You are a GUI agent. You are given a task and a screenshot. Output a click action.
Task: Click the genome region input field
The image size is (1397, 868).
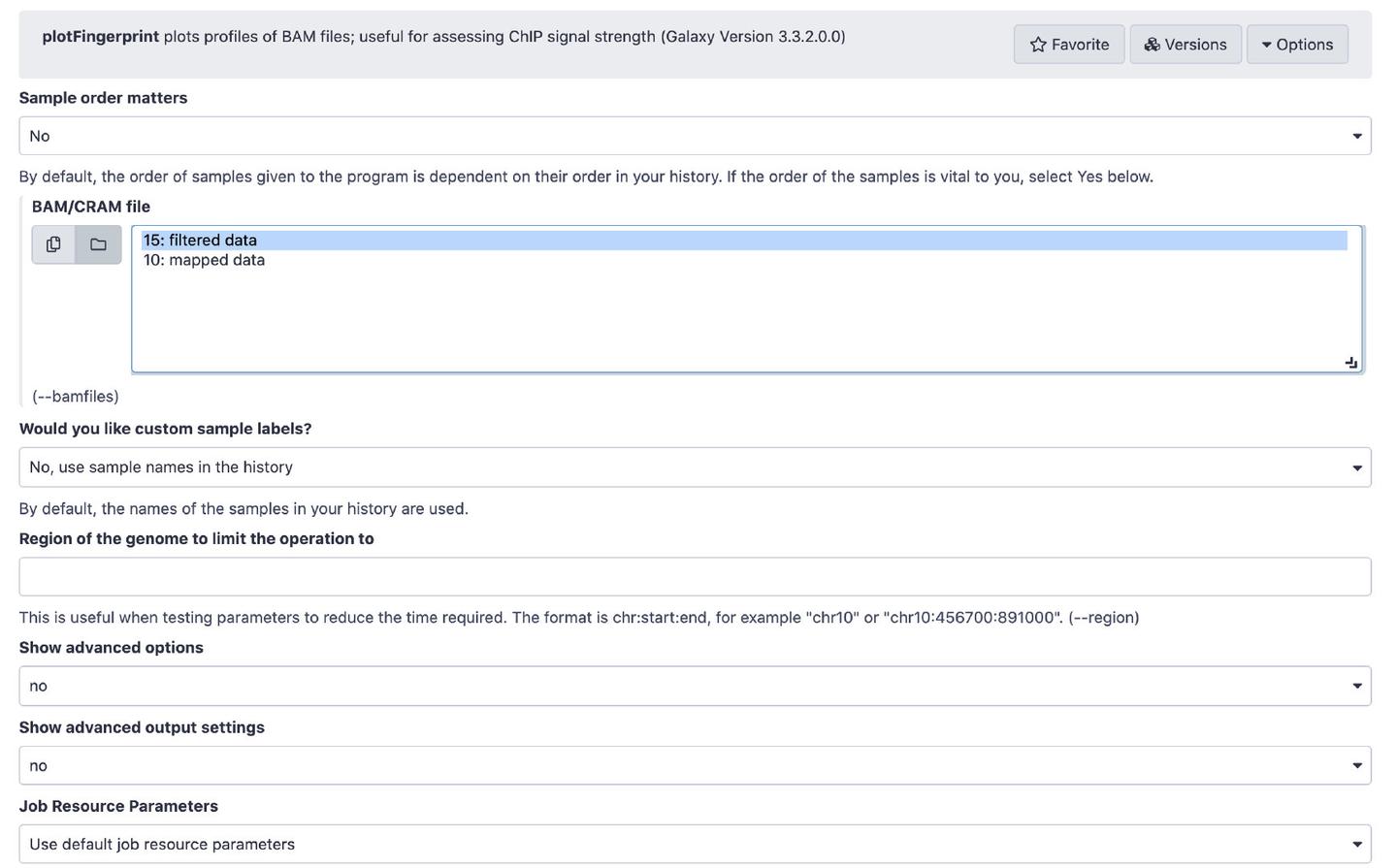pyautogui.click(x=694, y=577)
